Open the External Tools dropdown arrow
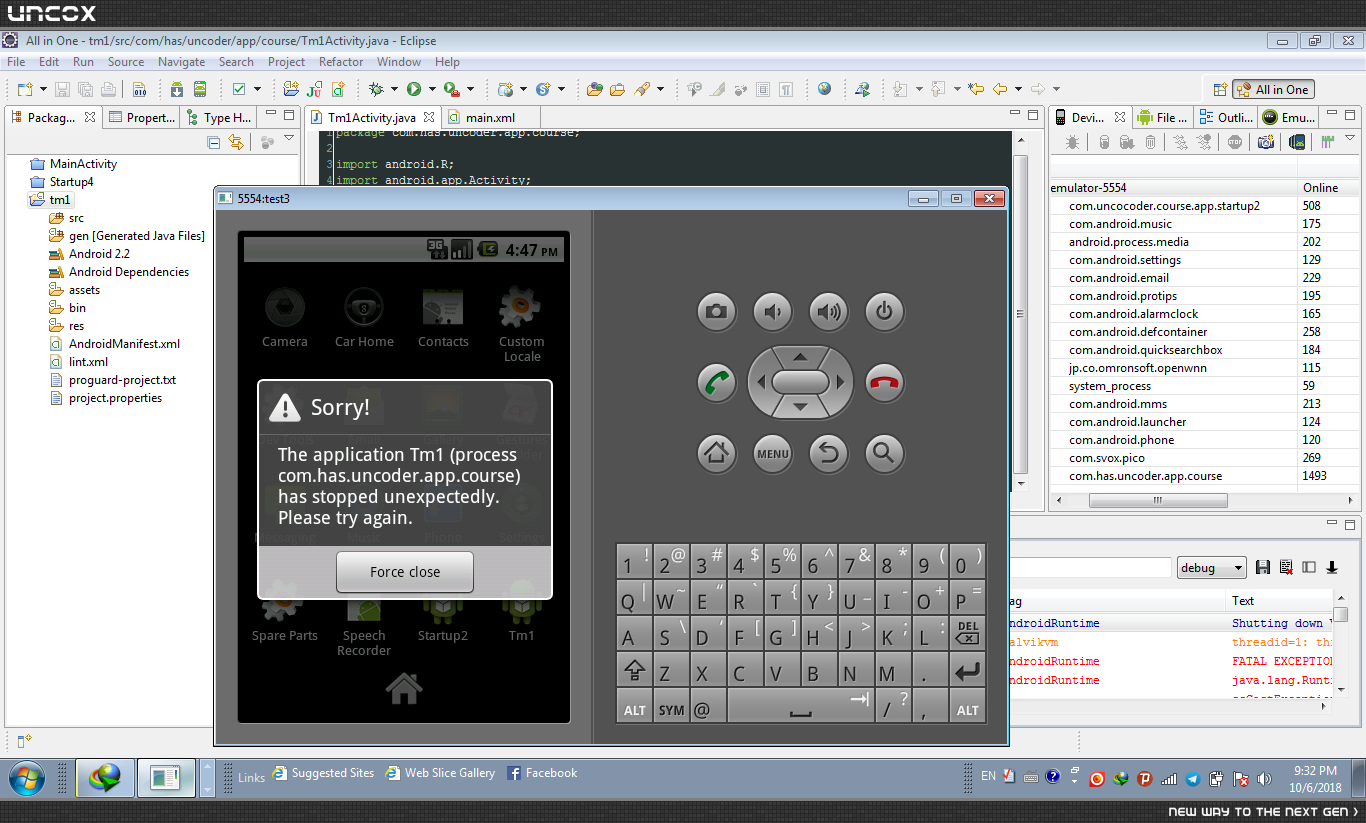Image resolution: width=1366 pixels, height=823 pixels. click(x=469, y=89)
